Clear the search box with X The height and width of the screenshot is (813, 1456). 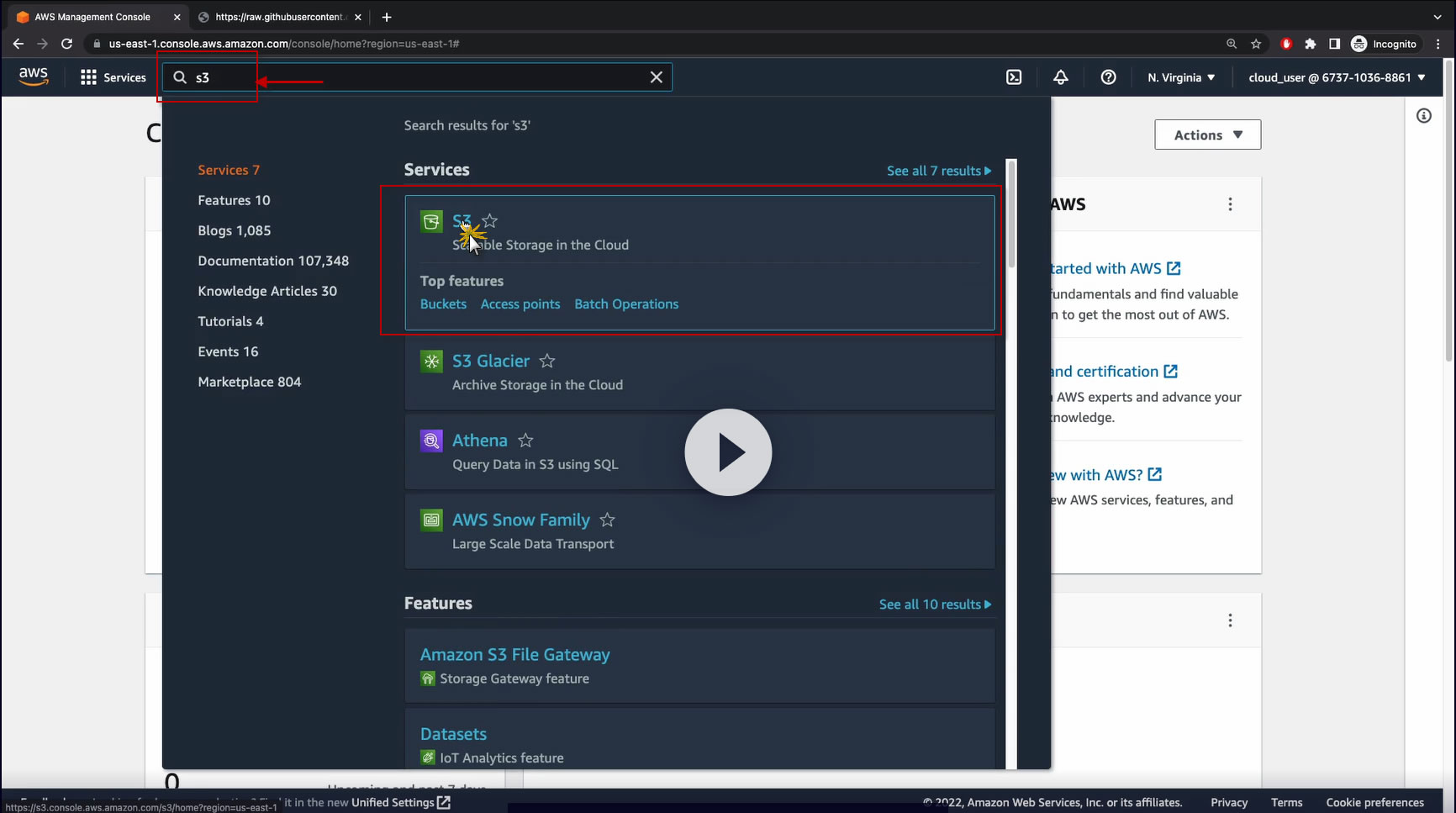657,77
